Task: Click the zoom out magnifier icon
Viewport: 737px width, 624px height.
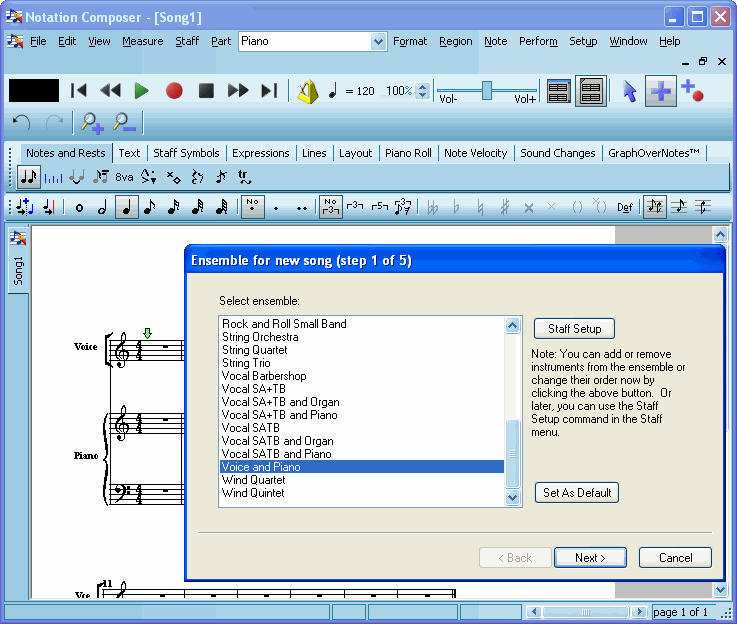Action: [x=124, y=123]
